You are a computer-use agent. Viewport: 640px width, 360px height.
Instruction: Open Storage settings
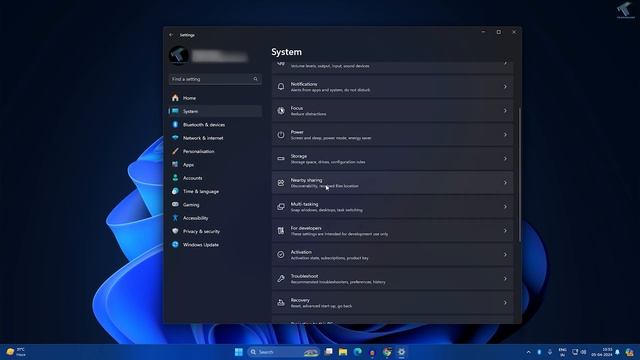click(x=392, y=159)
